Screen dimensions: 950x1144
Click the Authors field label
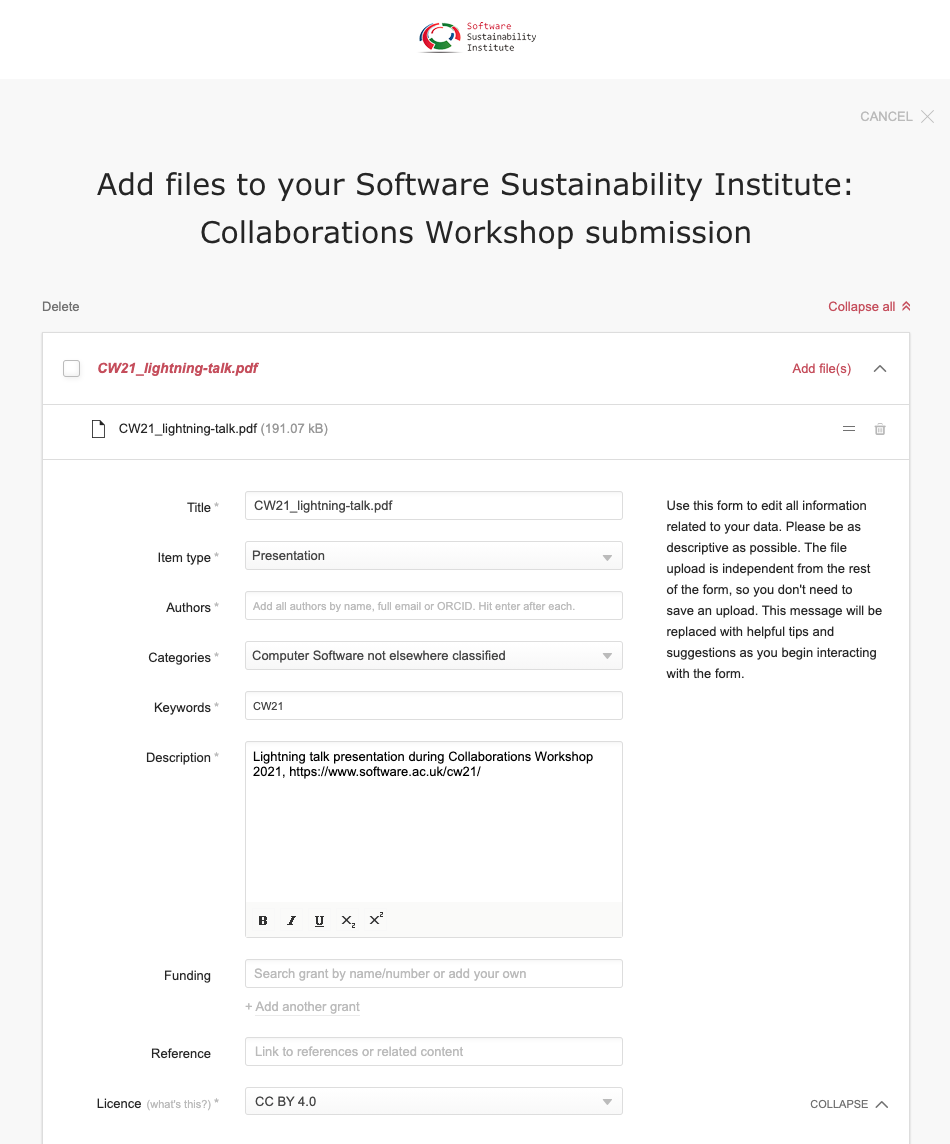pyautogui.click(x=188, y=608)
